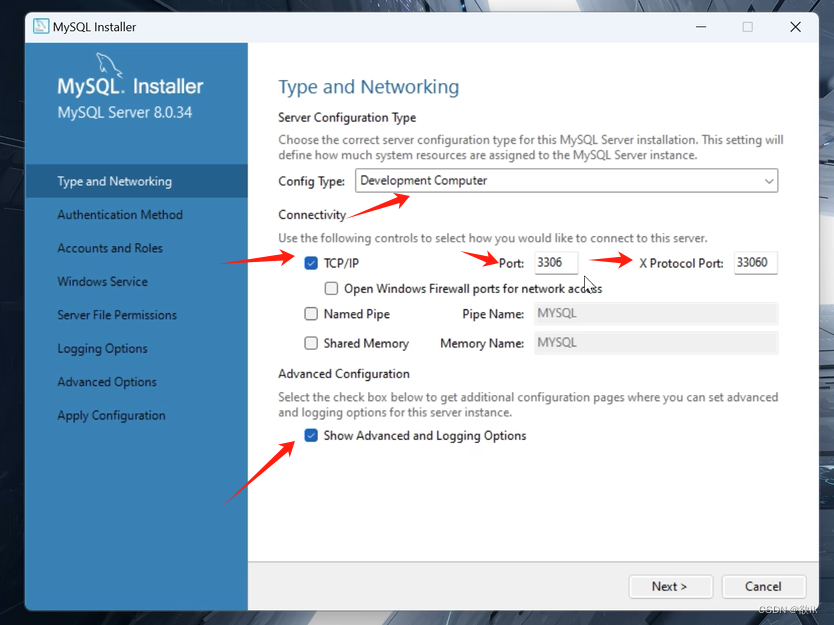Click MySQL Server 8.0.34 version text

[125, 113]
